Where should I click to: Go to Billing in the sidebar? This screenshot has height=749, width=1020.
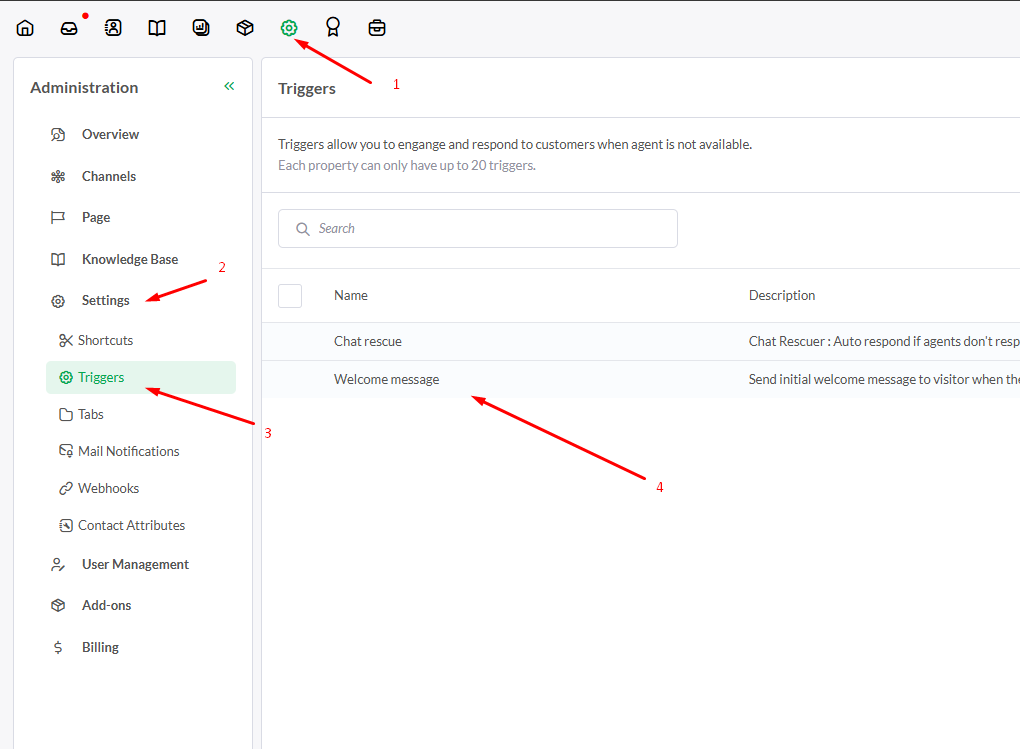click(x=100, y=647)
